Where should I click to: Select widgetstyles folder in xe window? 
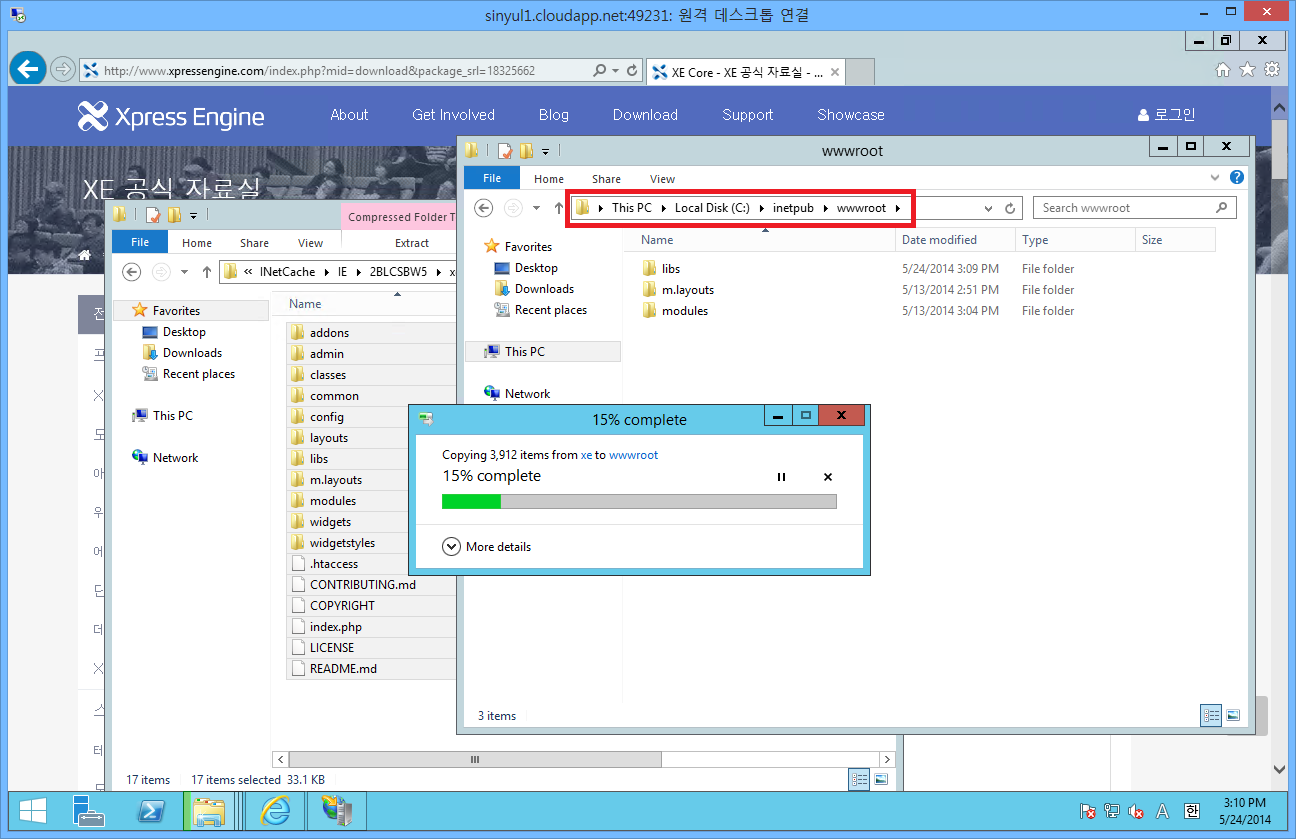pos(342,543)
